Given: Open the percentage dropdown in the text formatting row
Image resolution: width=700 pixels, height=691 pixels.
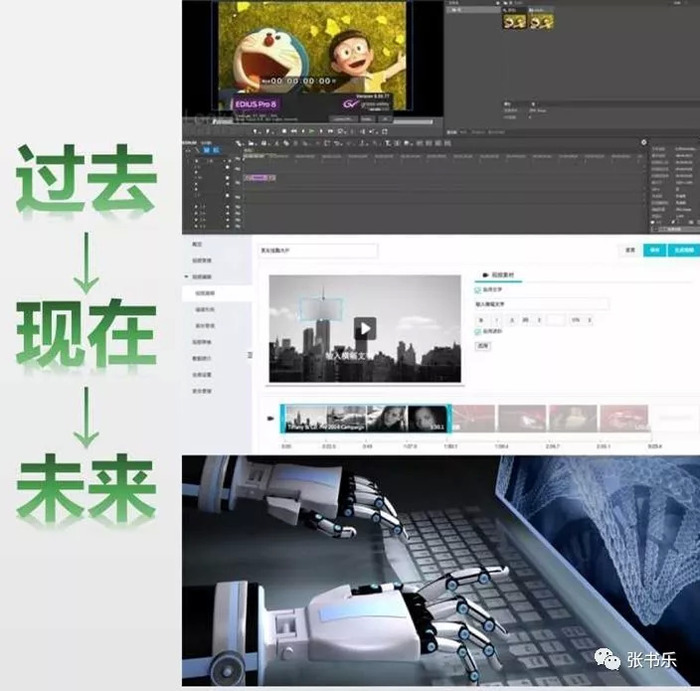Looking at the screenshot, I should pos(581,320).
